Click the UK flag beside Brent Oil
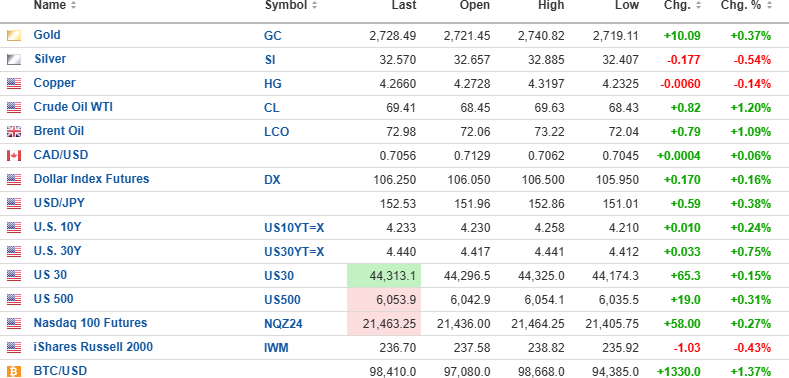The width and height of the screenshot is (789, 378). pos(14,131)
